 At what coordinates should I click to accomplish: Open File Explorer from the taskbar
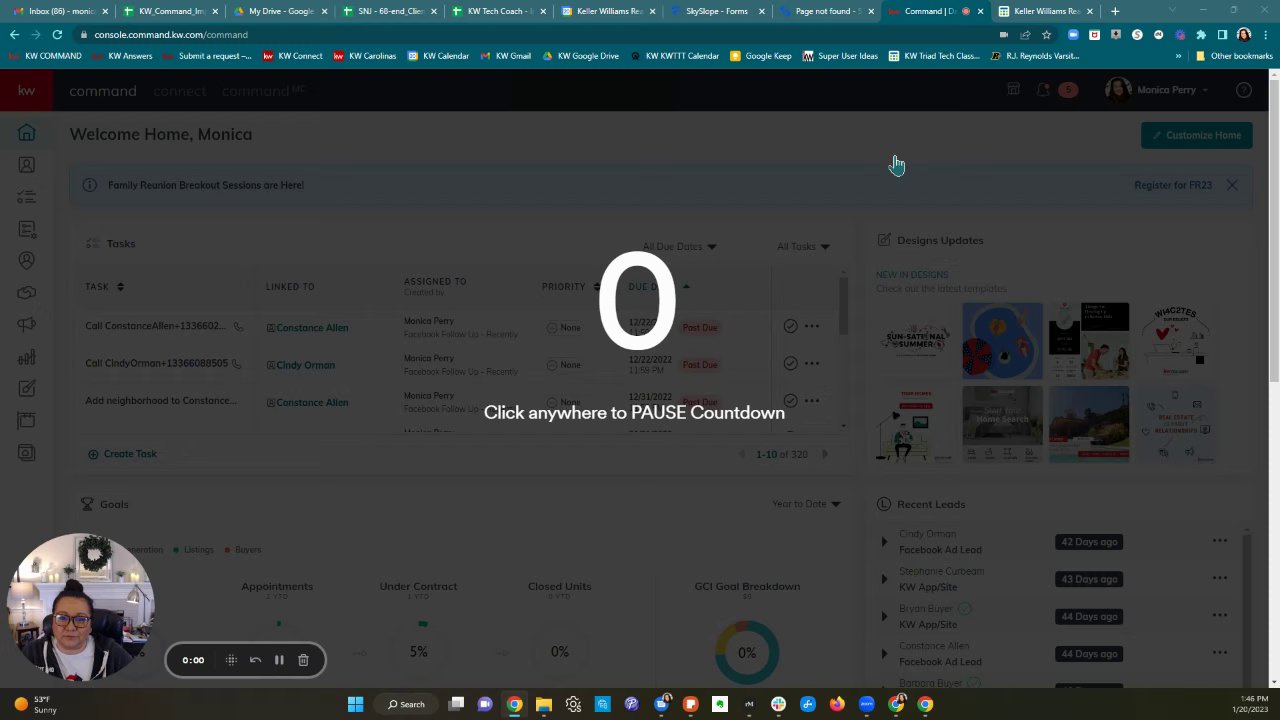tap(543, 704)
